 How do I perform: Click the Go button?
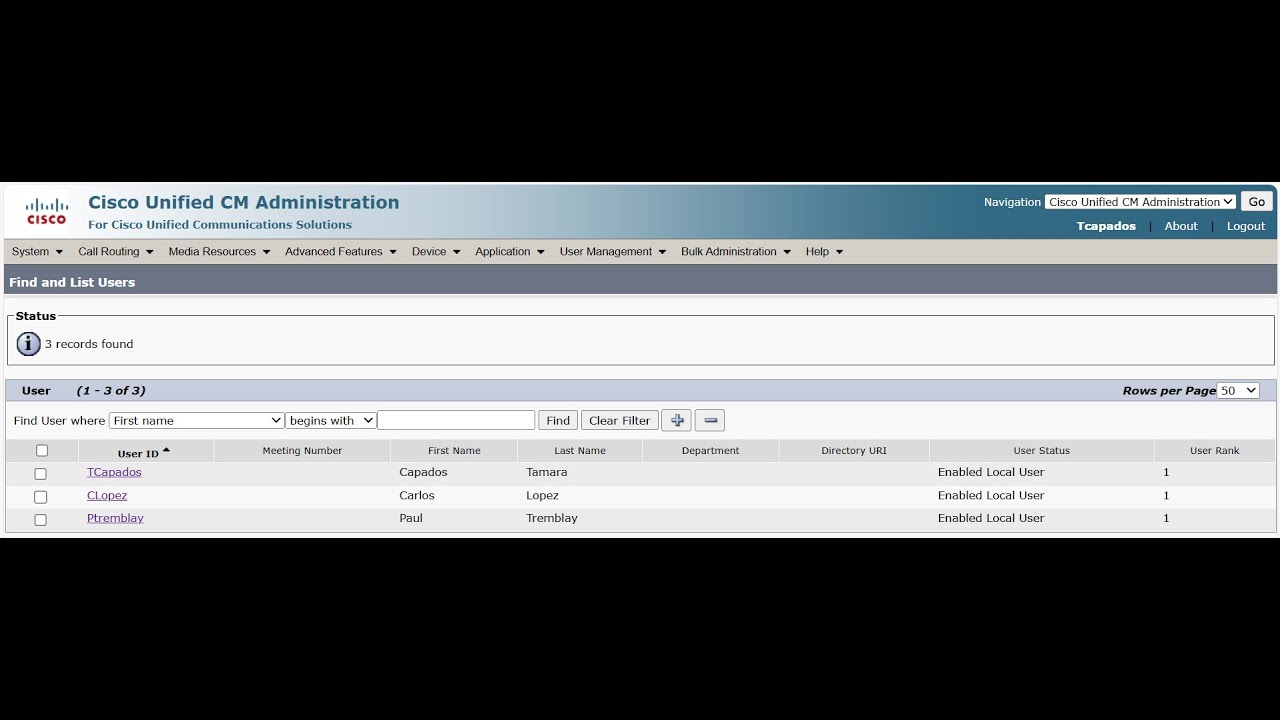pyautogui.click(x=1257, y=202)
